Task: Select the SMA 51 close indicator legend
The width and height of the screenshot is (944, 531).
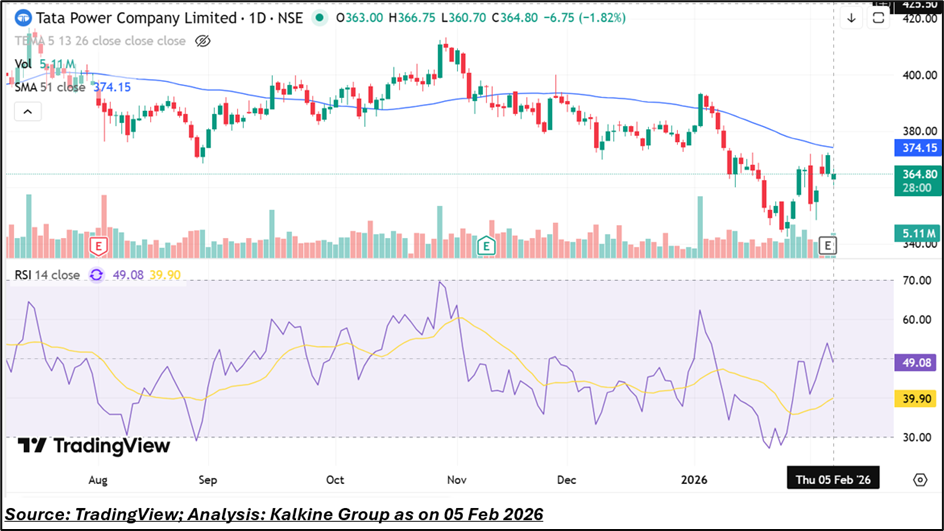Action: [x=50, y=87]
